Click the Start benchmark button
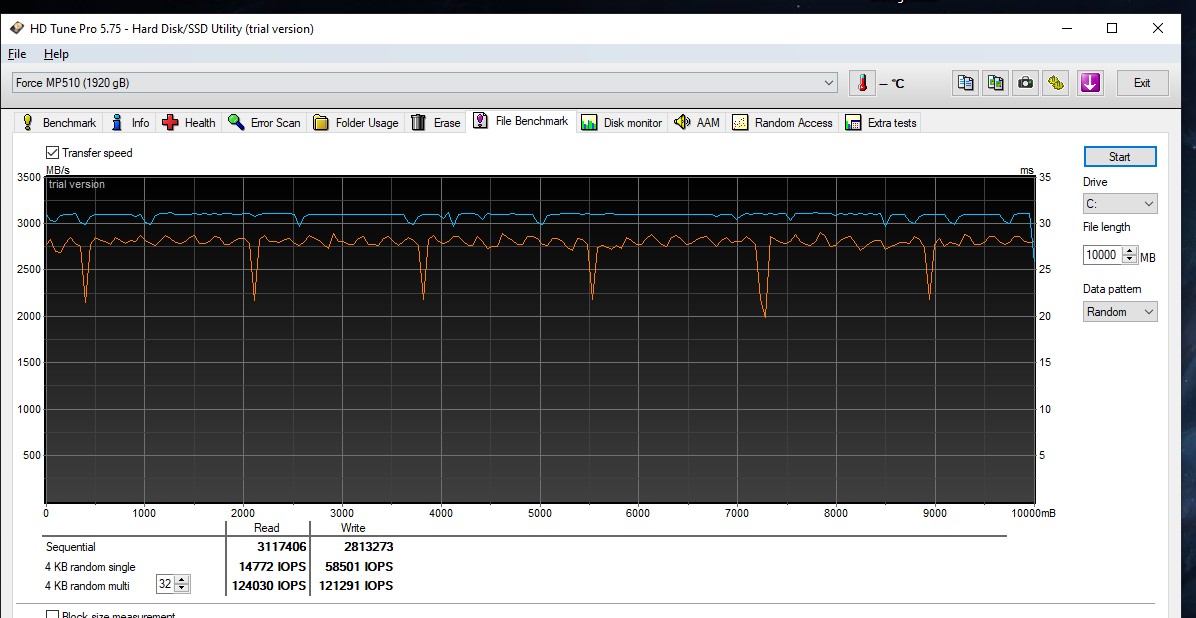 coord(1120,156)
